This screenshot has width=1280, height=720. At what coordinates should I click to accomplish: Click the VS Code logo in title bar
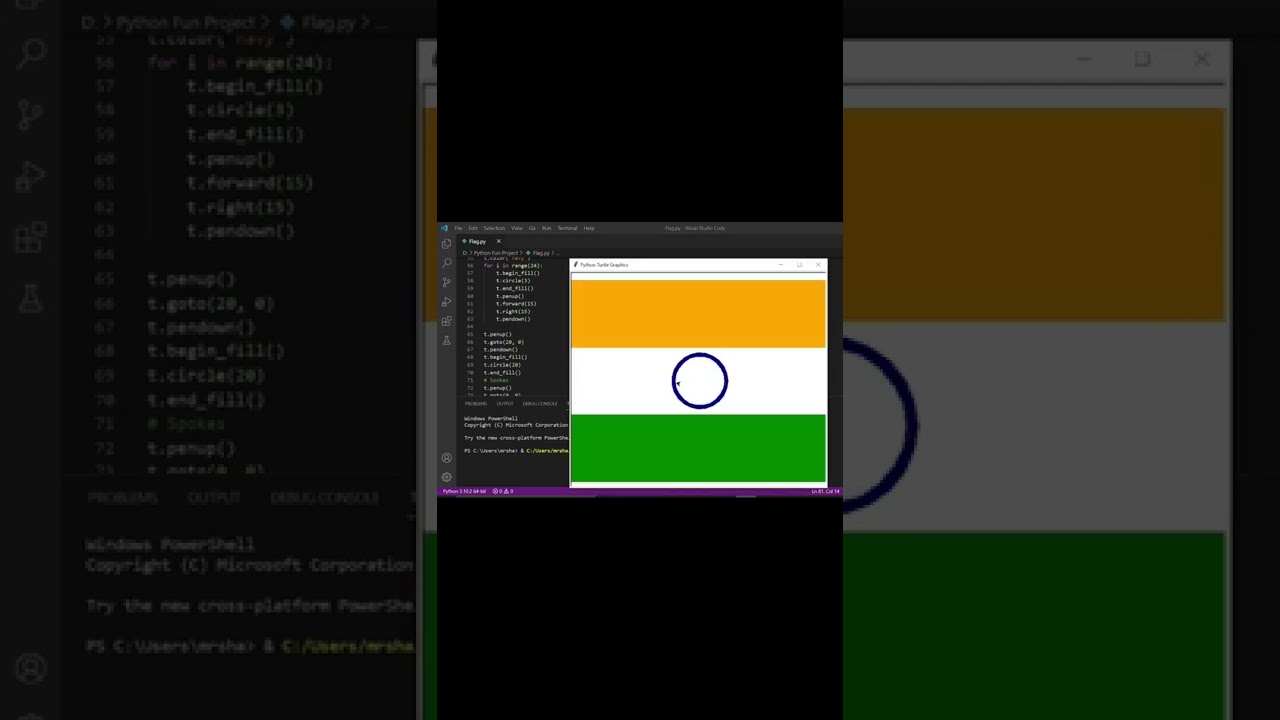[444, 228]
